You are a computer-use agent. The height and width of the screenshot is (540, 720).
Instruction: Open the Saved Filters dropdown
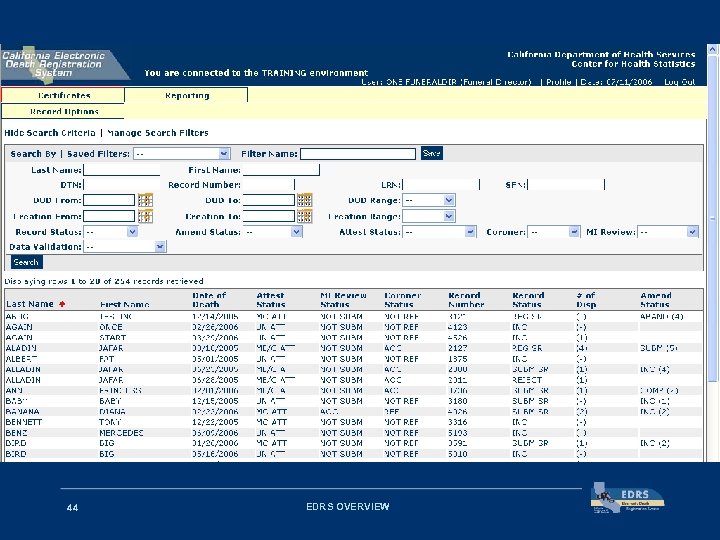181,154
